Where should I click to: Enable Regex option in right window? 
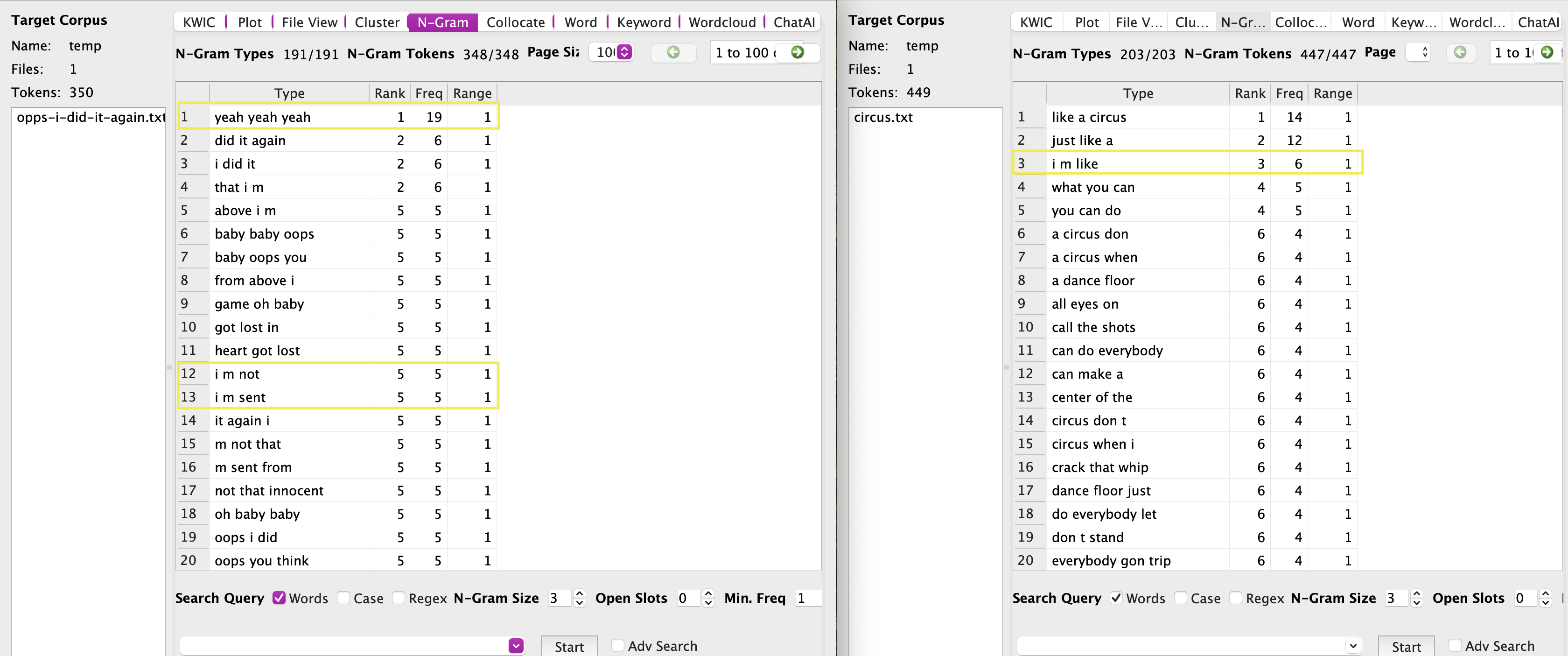click(x=1236, y=598)
